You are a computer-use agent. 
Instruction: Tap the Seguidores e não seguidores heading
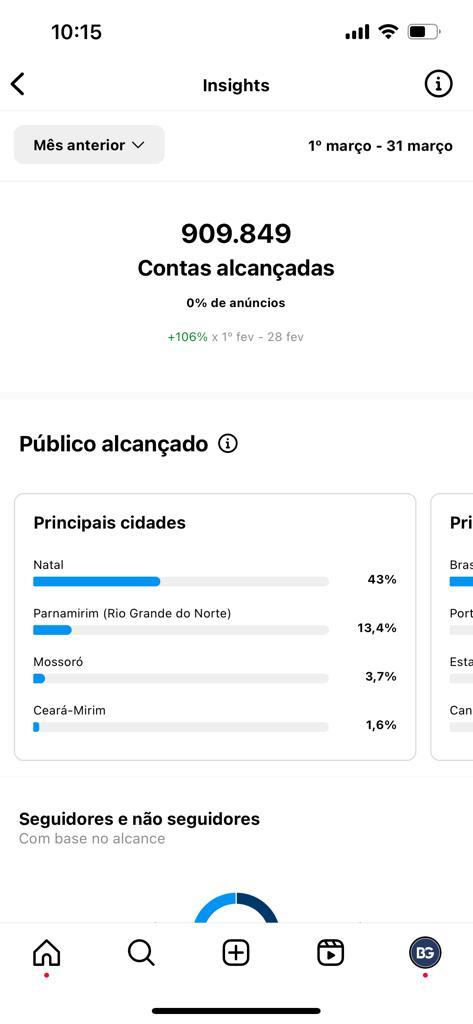[139, 819]
